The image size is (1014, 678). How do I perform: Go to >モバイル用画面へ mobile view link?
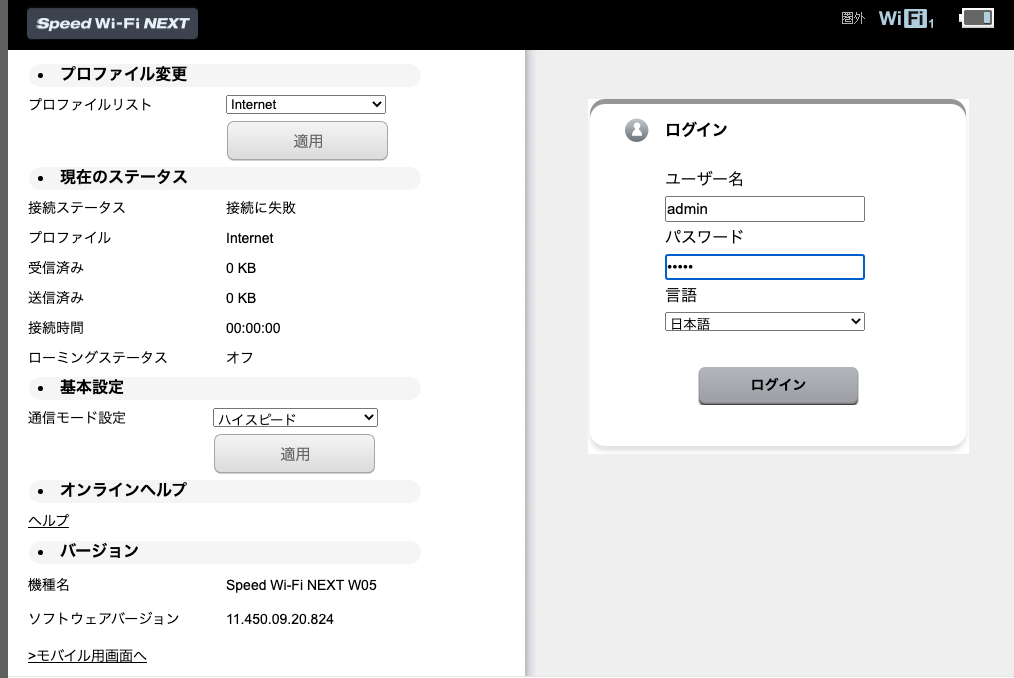coord(87,655)
